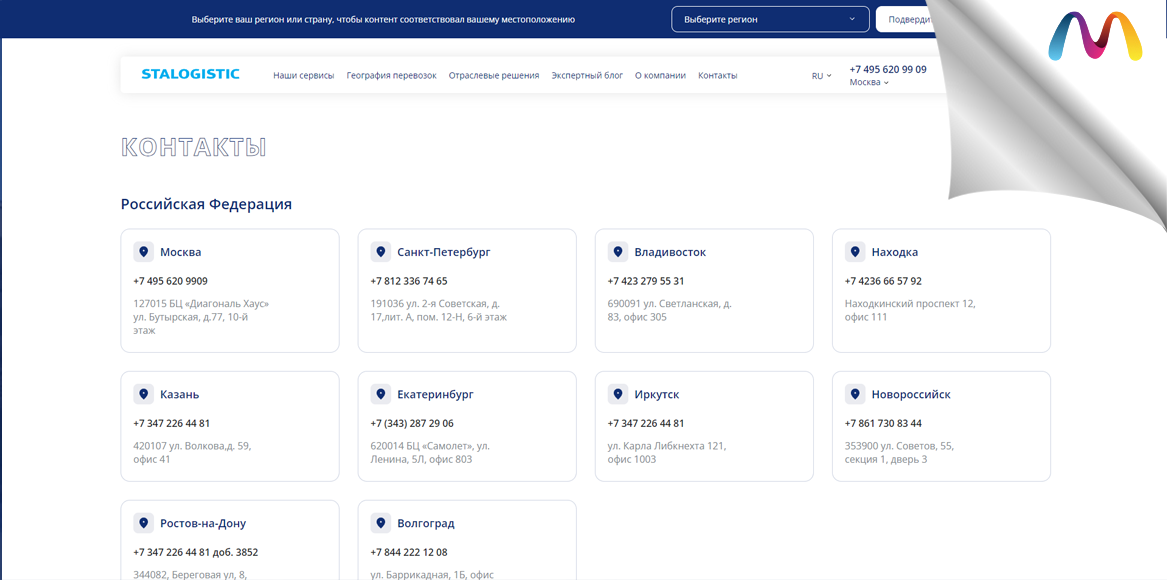Select the Находка city heading

click(895, 252)
